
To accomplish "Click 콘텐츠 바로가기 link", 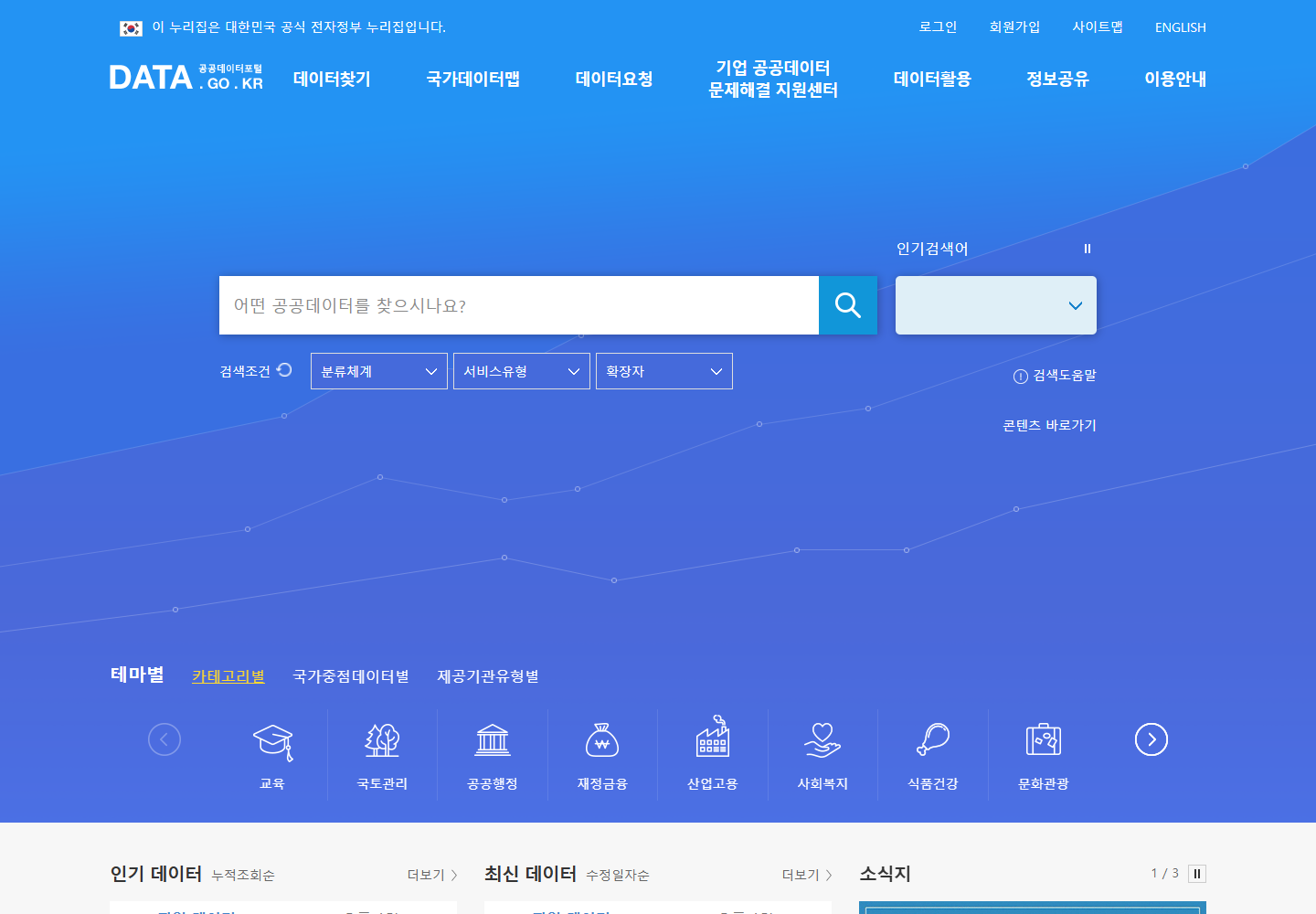I will (1049, 426).
